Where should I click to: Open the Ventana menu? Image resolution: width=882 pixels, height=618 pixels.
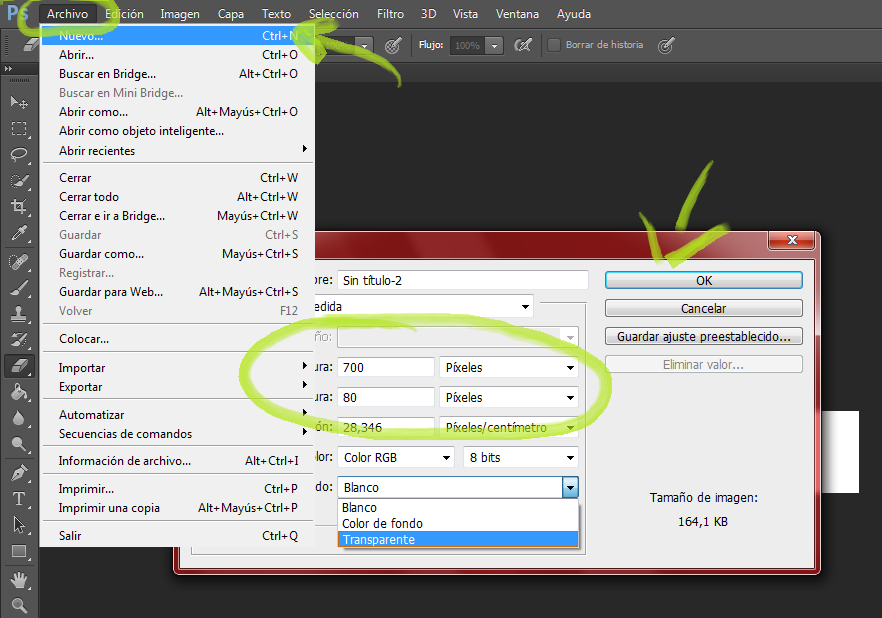(x=517, y=13)
